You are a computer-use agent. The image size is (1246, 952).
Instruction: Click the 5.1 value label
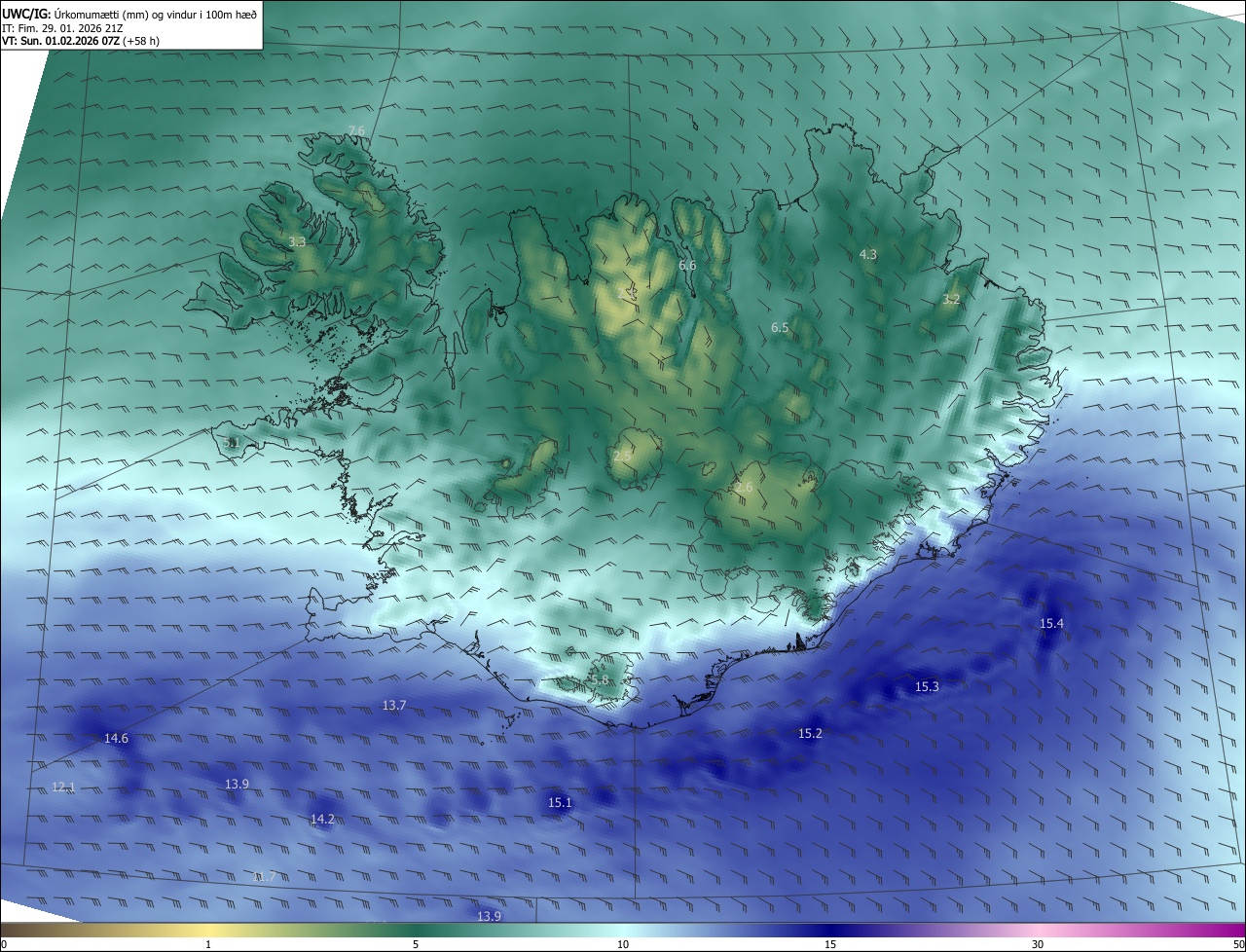click(231, 443)
